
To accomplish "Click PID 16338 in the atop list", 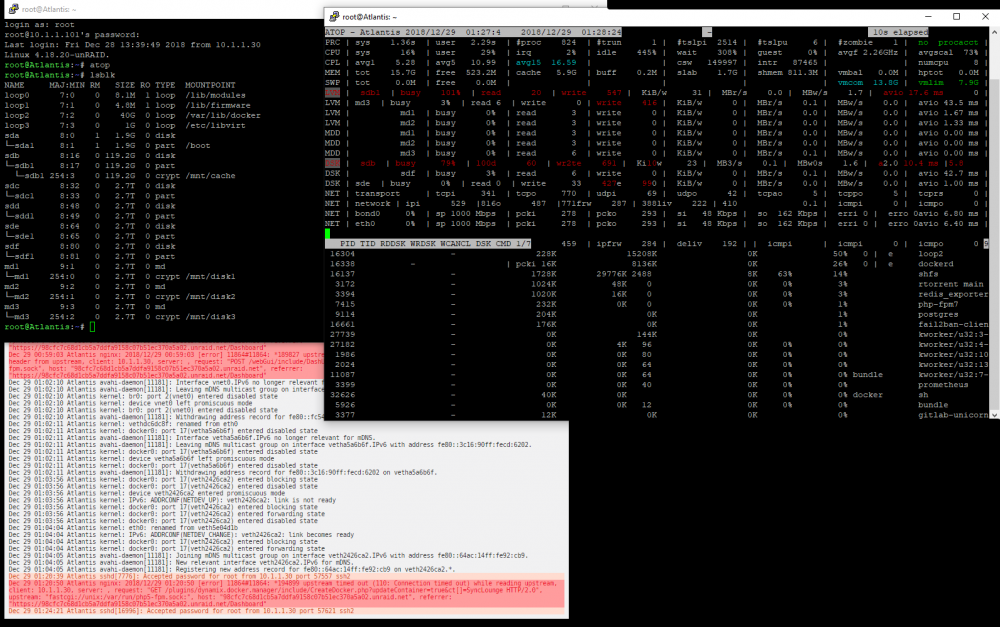I will (x=342, y=264).
